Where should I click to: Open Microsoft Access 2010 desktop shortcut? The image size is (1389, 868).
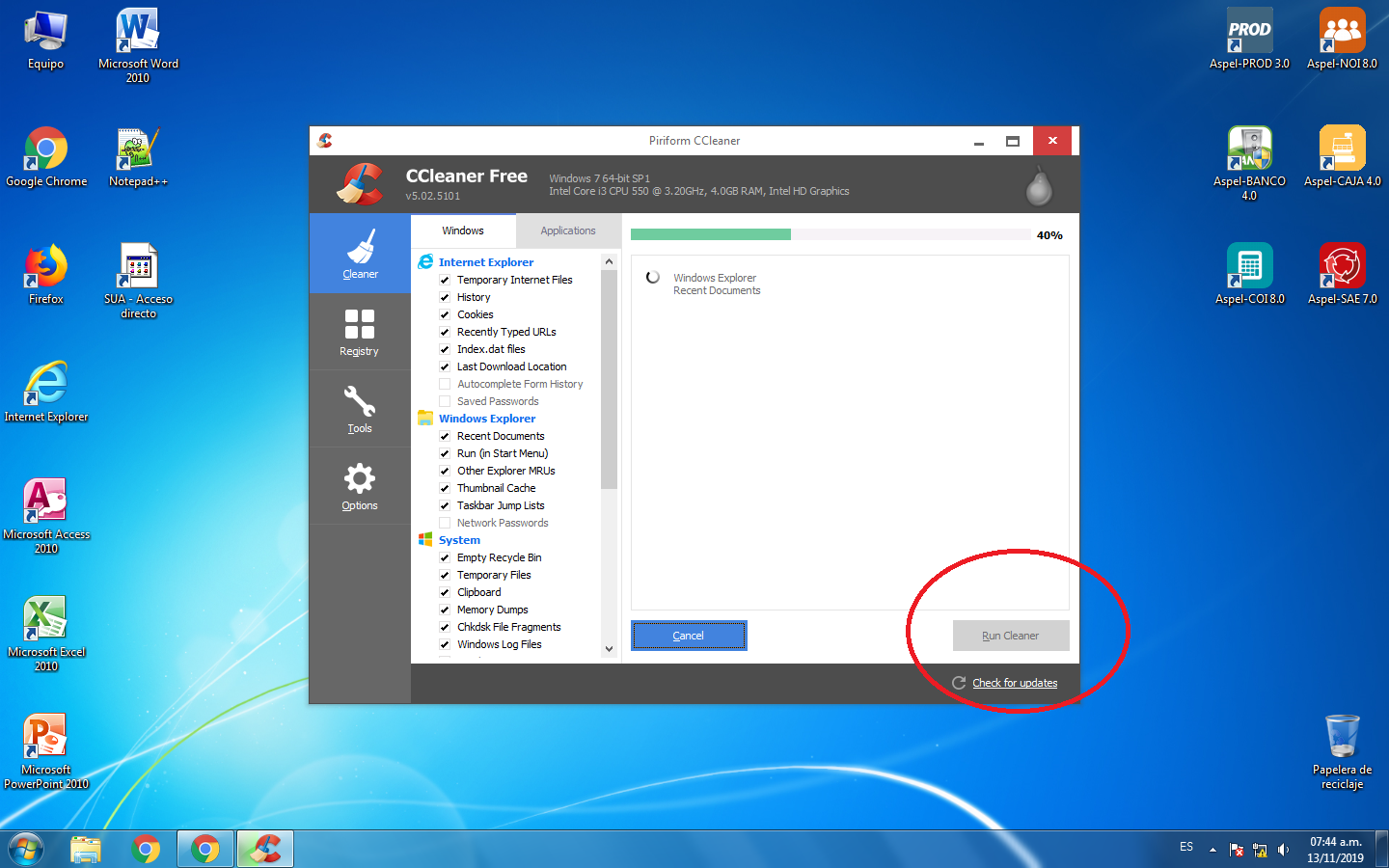(x=45, y=517)
